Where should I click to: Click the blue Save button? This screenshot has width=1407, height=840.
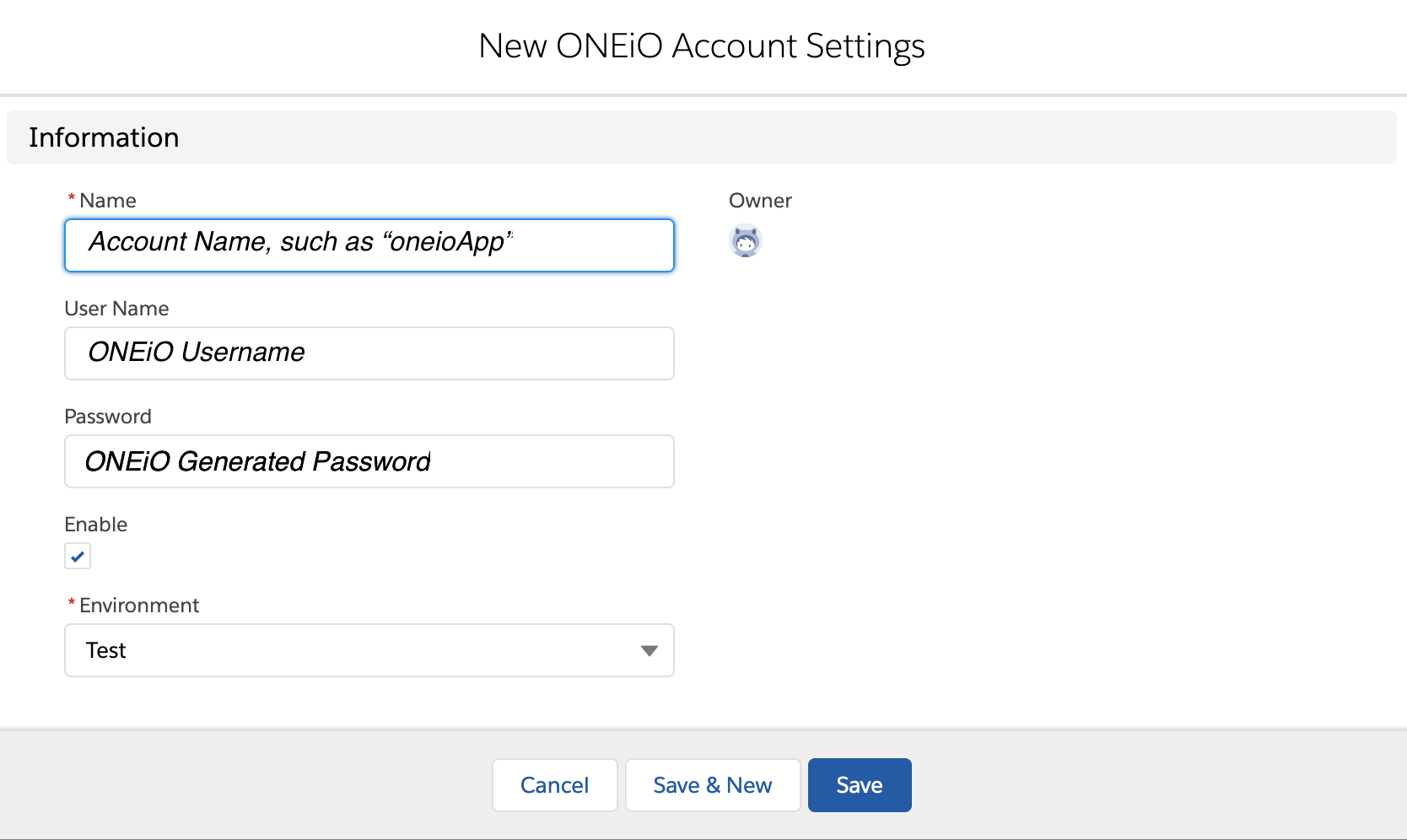(x=860, y=785)
